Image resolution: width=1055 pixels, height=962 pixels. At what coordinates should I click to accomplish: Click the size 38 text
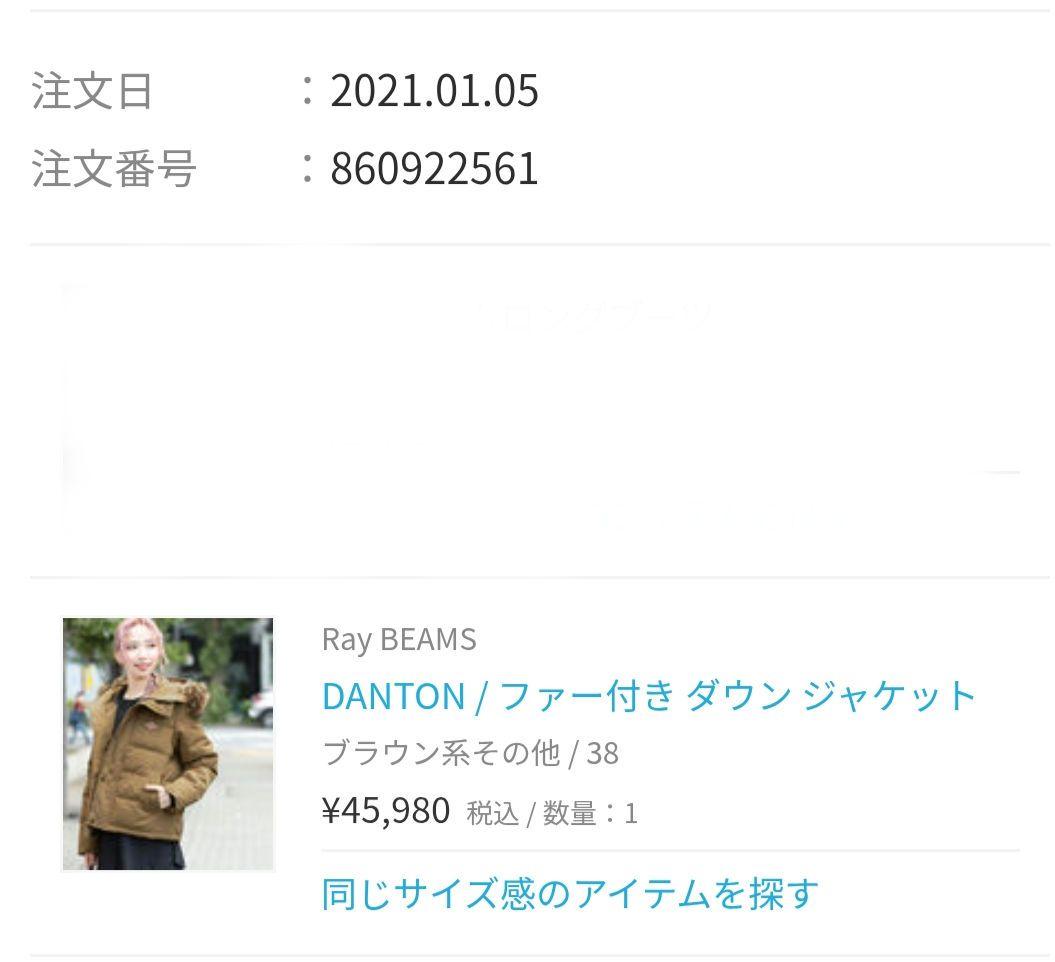(x=602, y=754)
